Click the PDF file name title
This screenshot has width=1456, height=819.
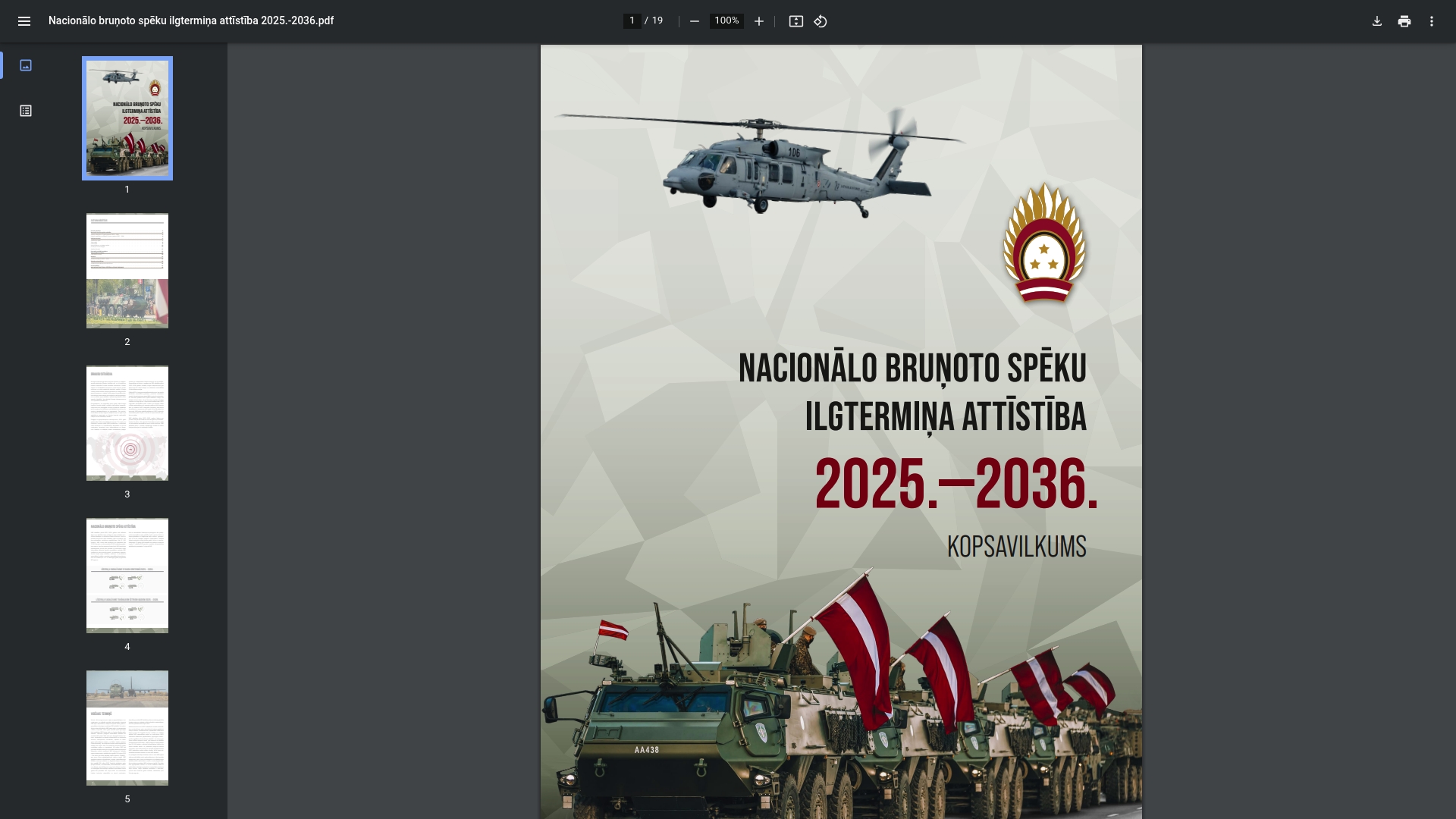(191, 21)
